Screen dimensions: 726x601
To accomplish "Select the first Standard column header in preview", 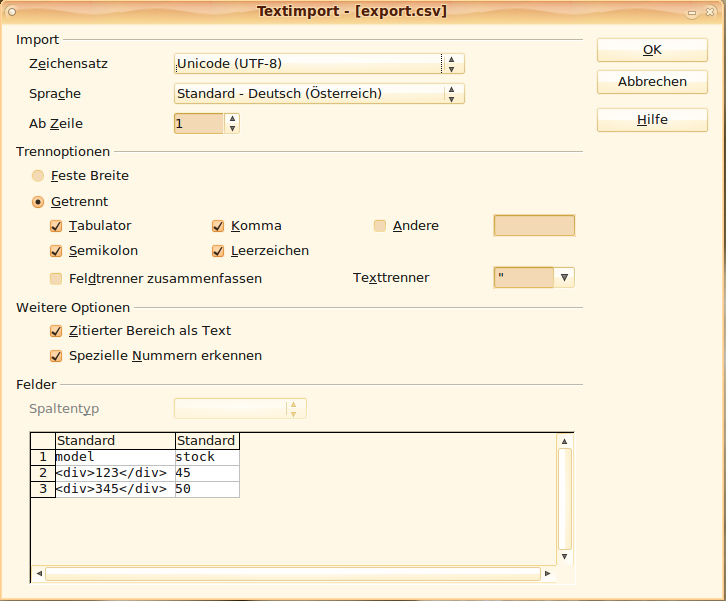I will pyautogui.click(x=115, y=440).
